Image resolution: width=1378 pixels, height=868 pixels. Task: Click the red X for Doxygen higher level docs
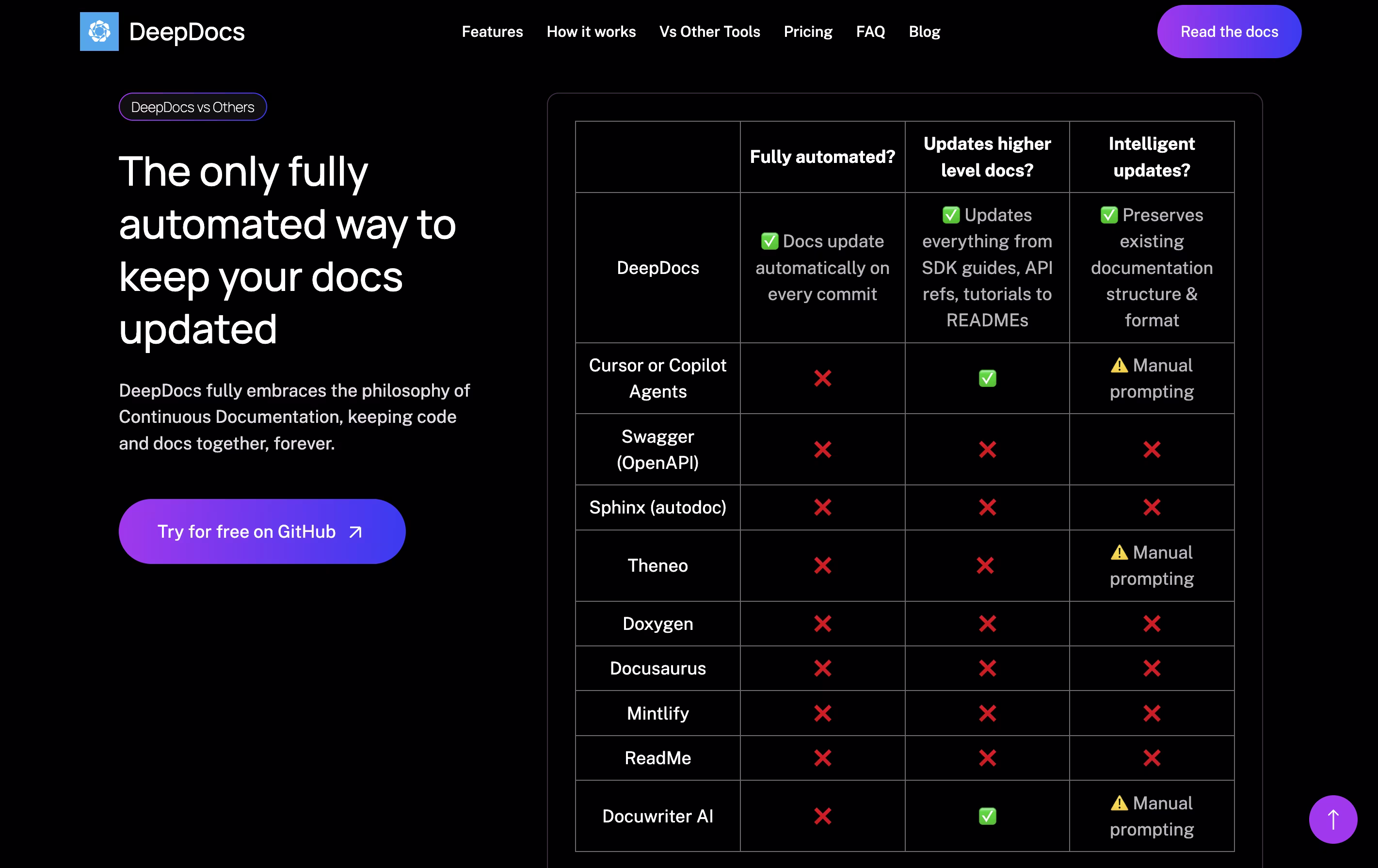pos(987,624)
